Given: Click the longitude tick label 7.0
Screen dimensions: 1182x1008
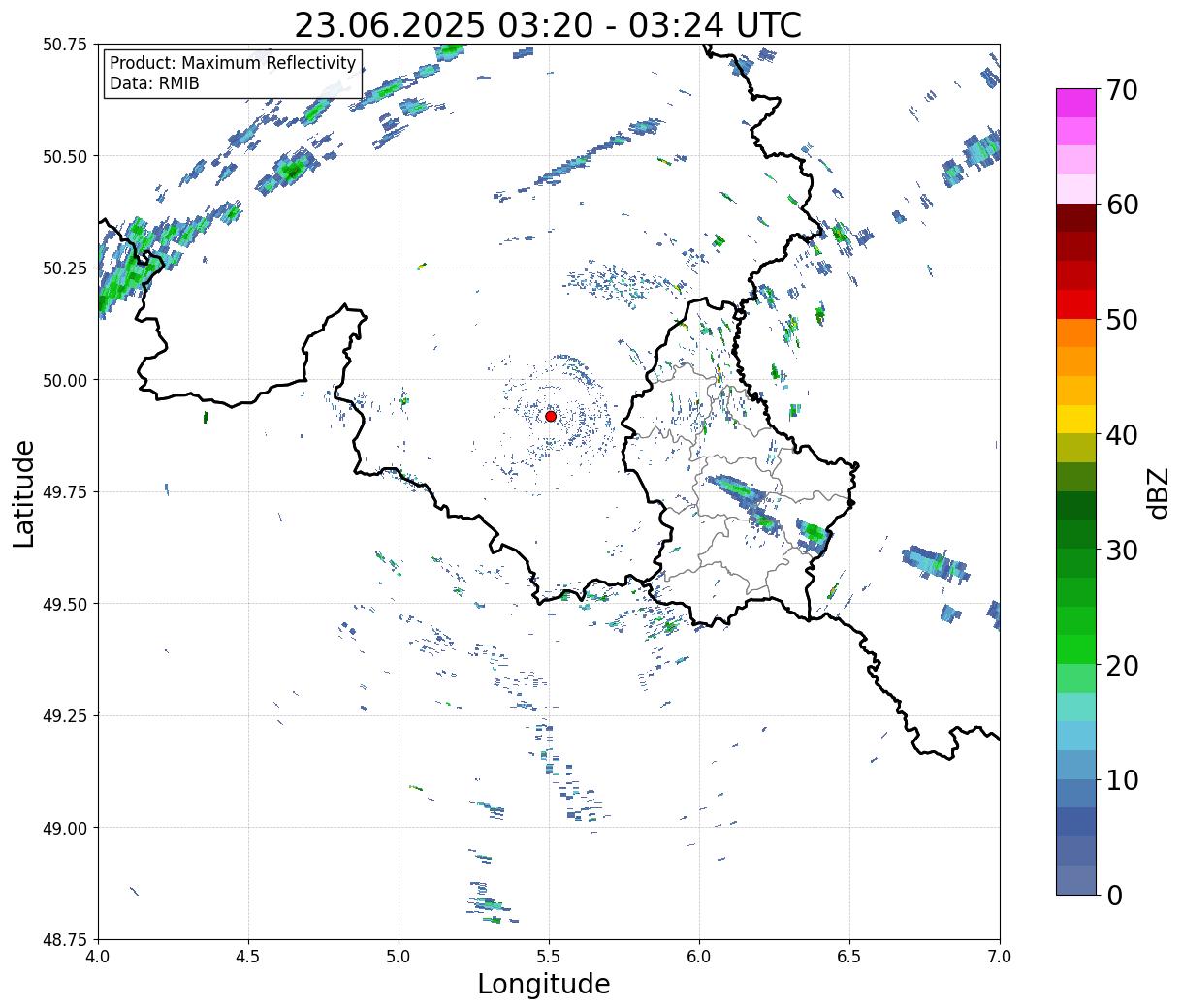Looking at the screenshot, I should [x=1000, y=957].
